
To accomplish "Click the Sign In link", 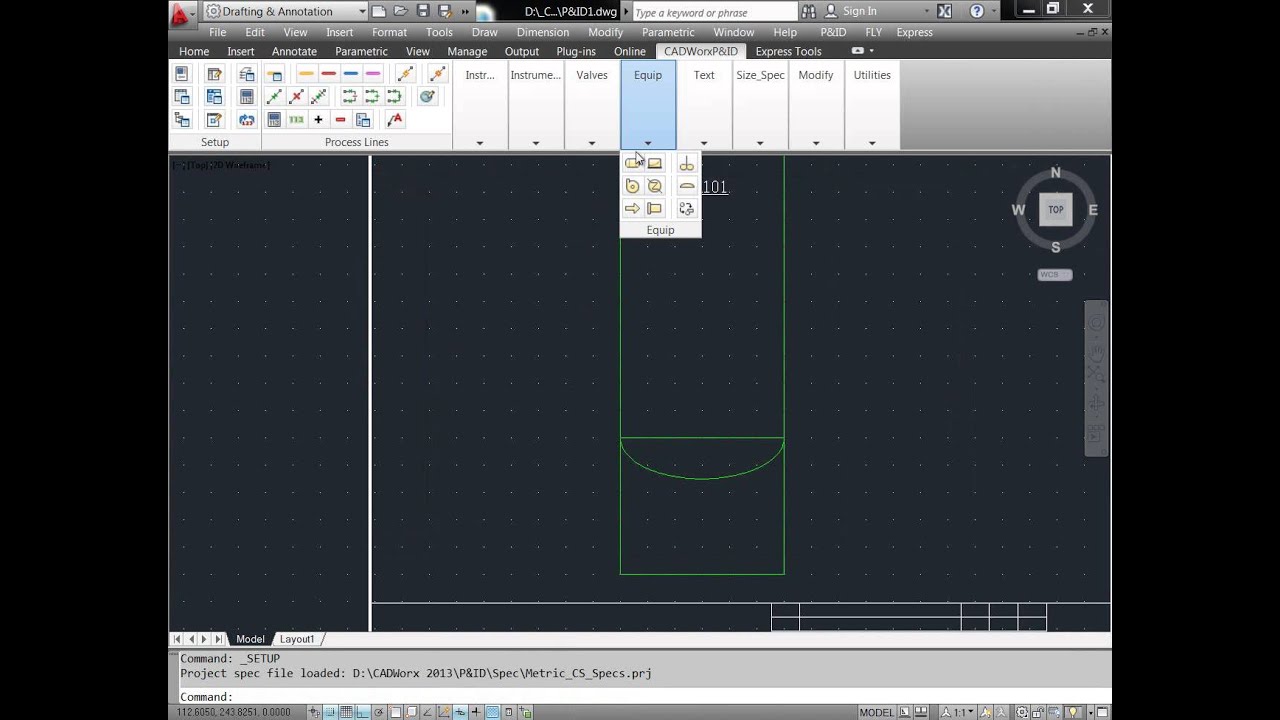I will (859, 11).
